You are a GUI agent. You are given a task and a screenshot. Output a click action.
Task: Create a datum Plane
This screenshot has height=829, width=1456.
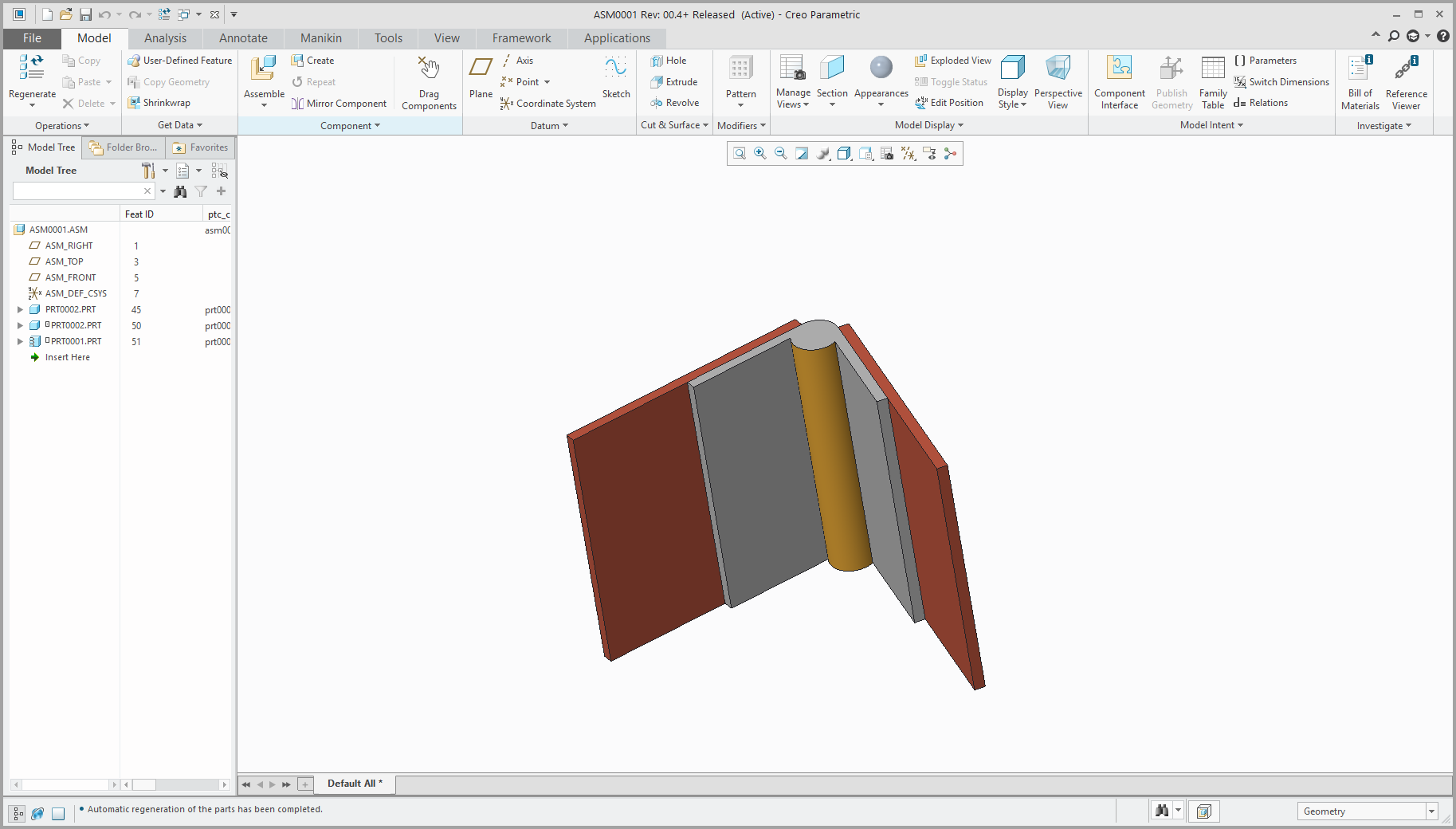click(481, 77)
